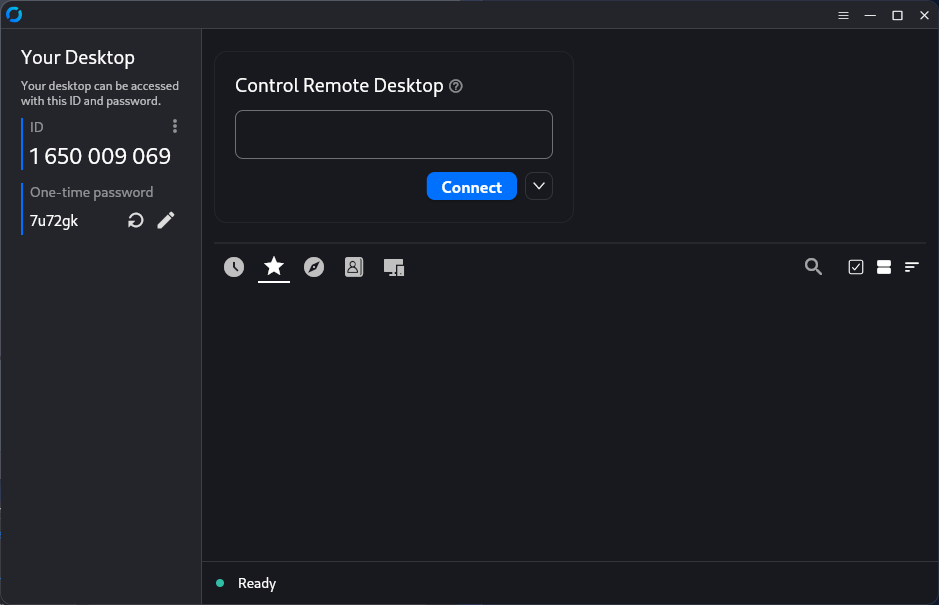Click the Control Remote Desktop help question mark
Screen dimensions: 939x605
[456, 86]
